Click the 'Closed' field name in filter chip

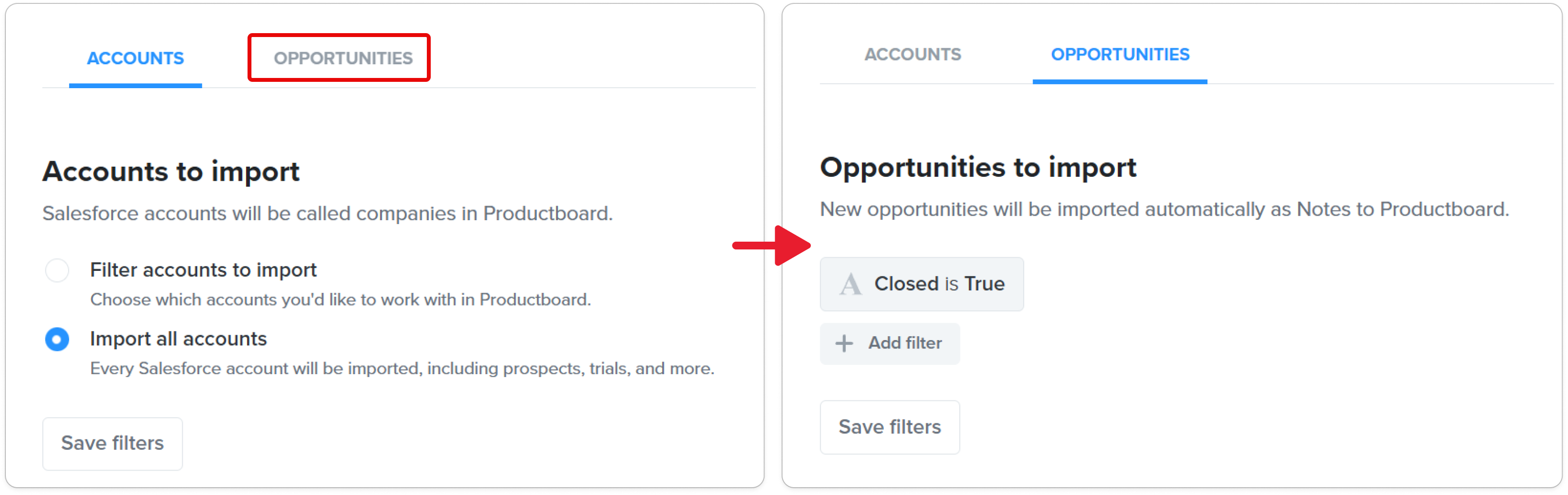(x=906, y=284)
